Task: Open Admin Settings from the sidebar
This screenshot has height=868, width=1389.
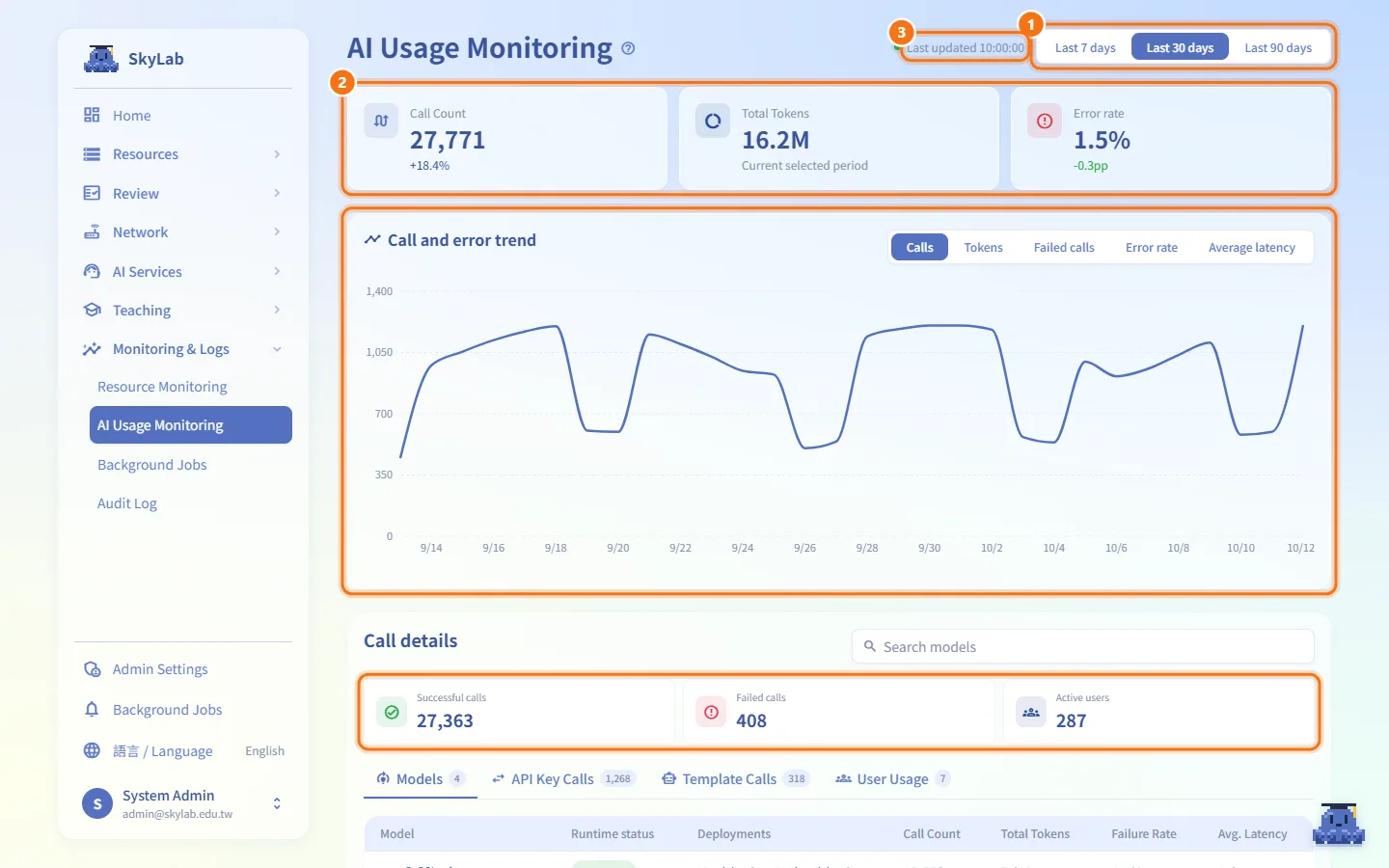Action: [183, 669]
